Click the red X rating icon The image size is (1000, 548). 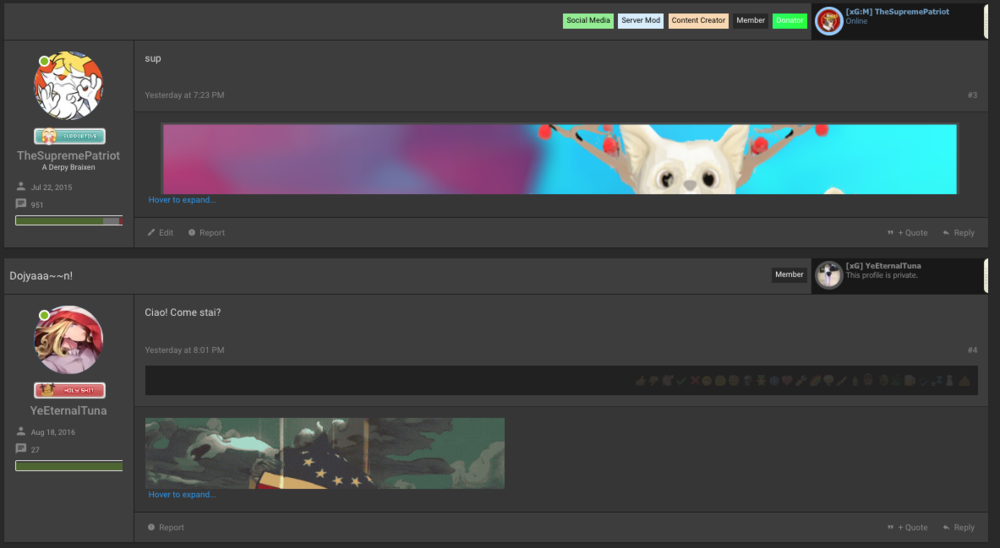(x=695, y=381)
